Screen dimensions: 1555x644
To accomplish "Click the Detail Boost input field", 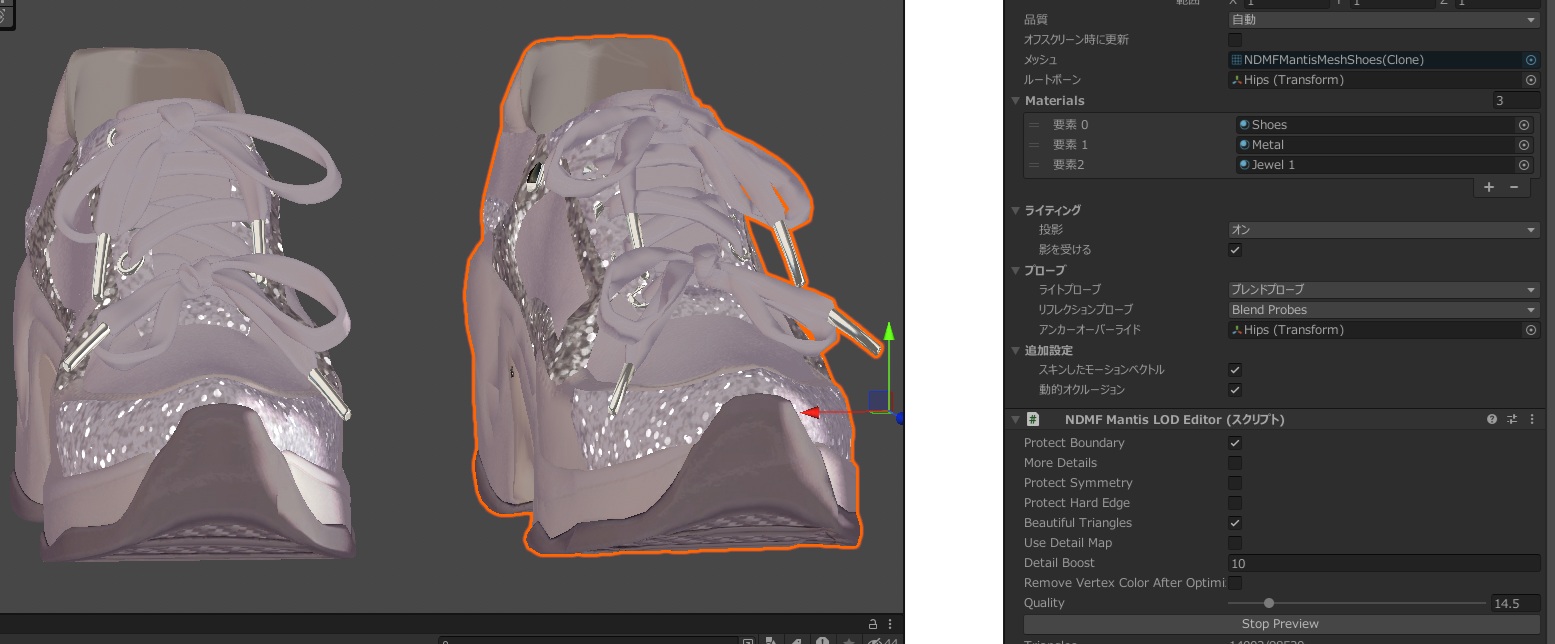I will coord(1383,563).
